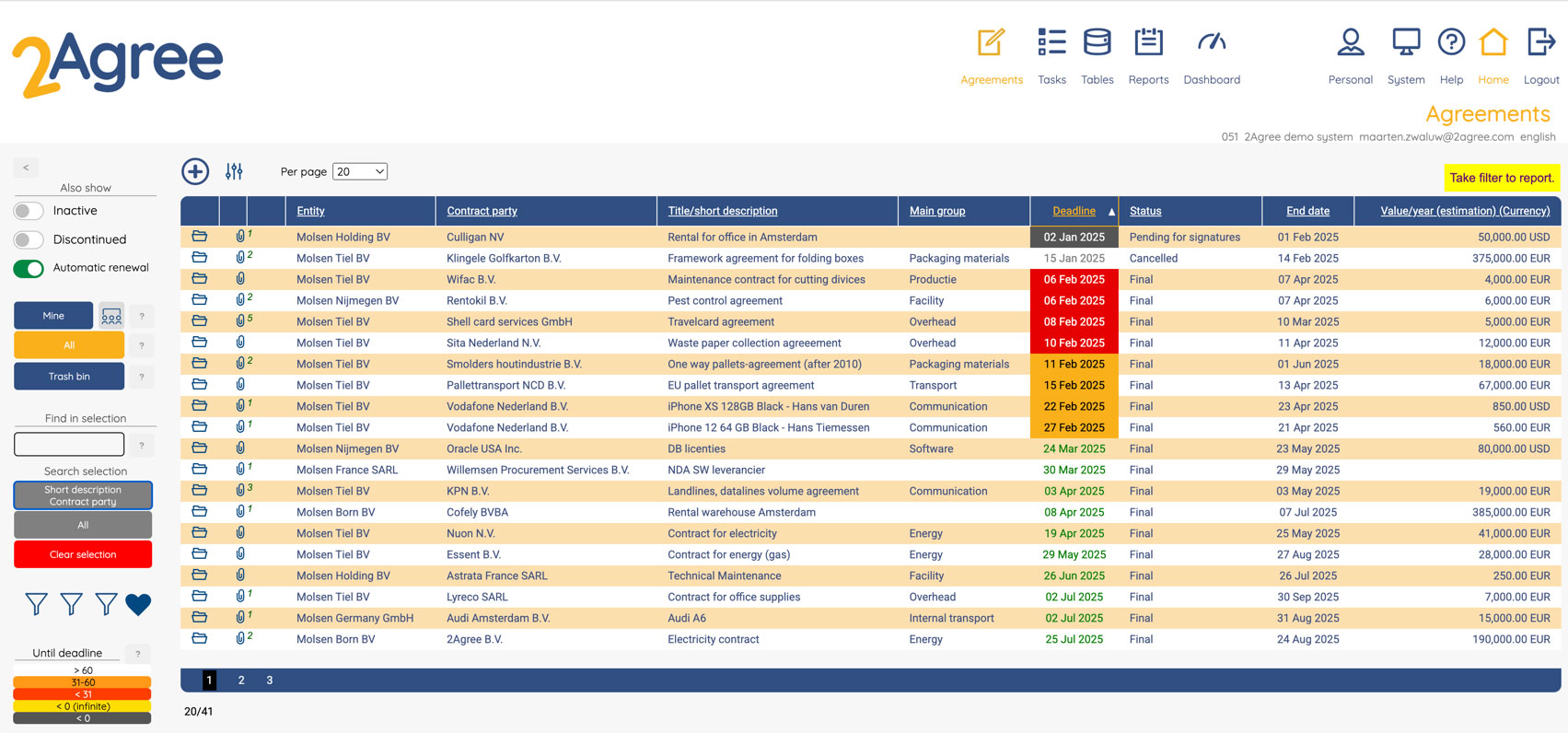Image resolution: width=1568 pixels, height=733 pixels.
Task: Sort by Contract party column header
Action: pyautogui.click(x=482, y=211)
